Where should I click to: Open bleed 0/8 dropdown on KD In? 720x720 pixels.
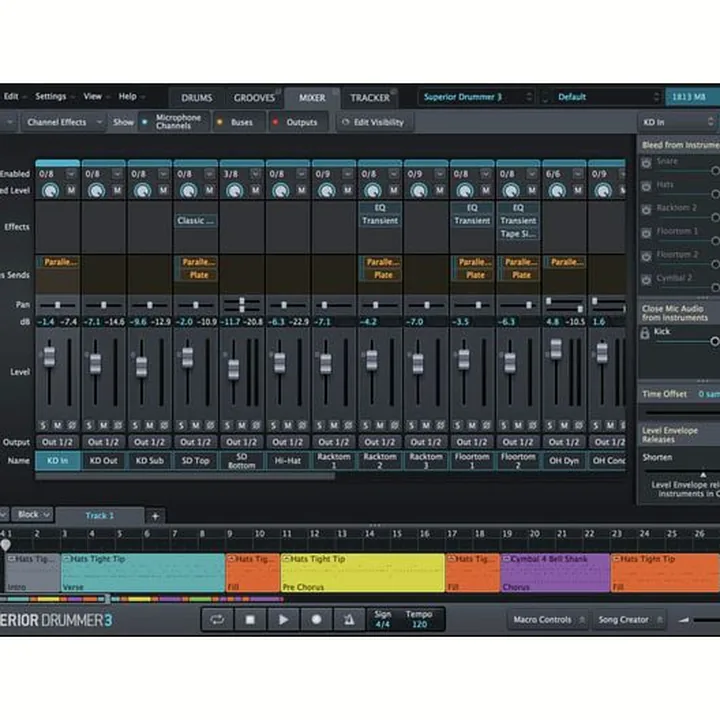(71, 174)
